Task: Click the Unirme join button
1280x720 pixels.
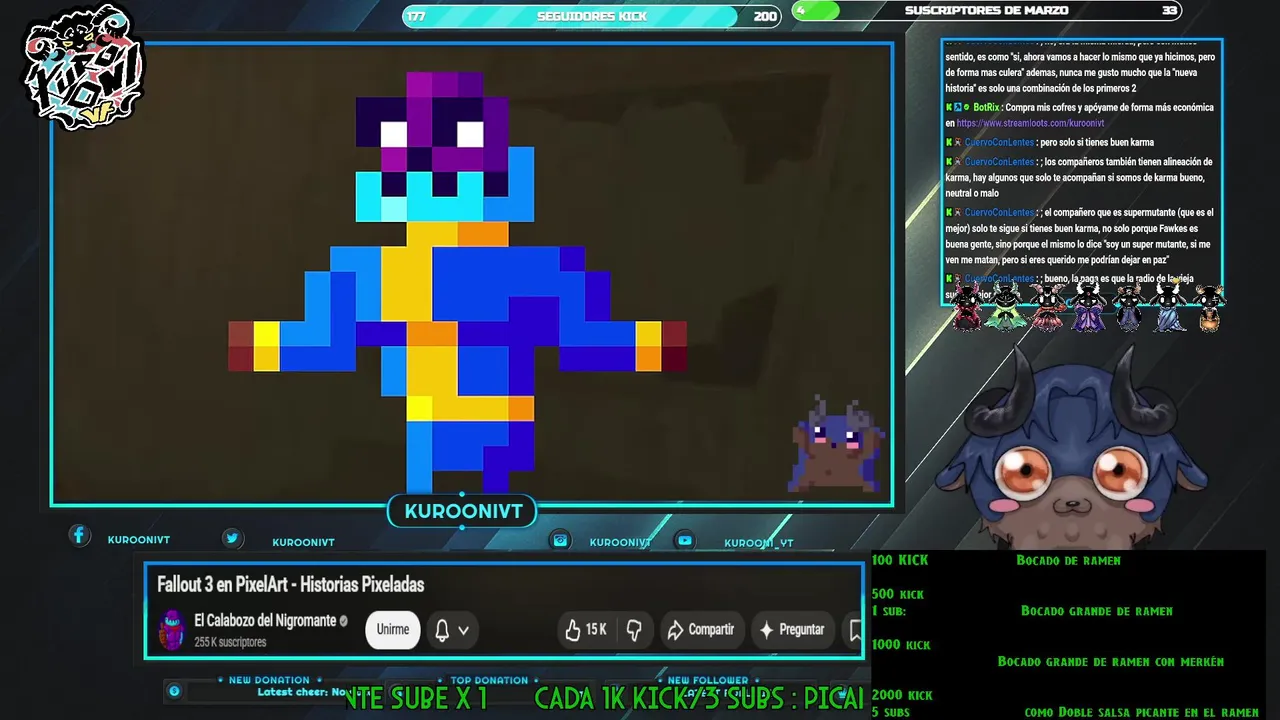Action: tap(393, 630)
